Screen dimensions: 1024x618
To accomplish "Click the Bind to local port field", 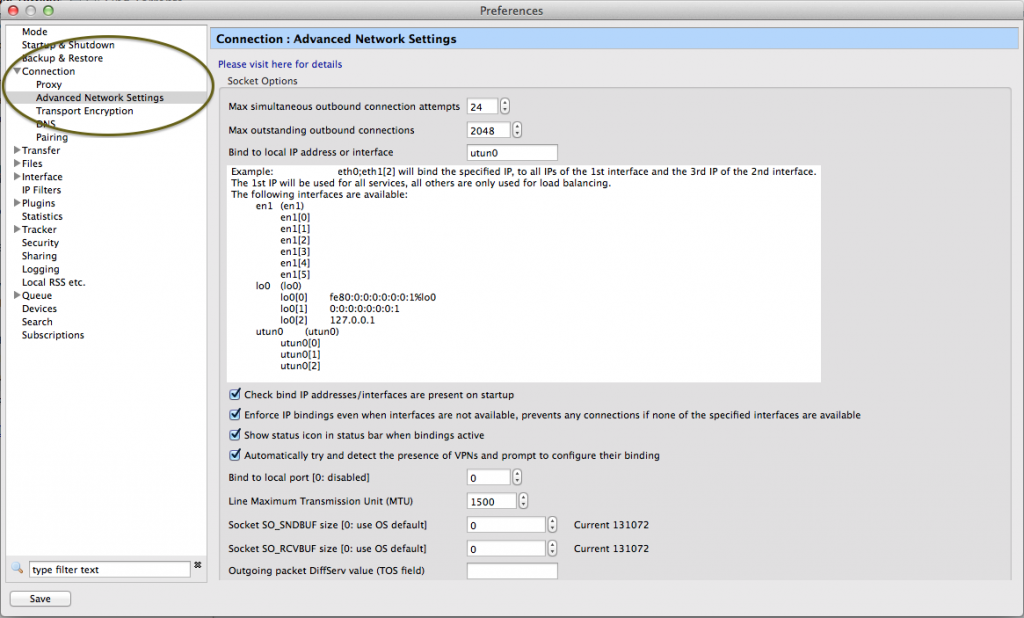I will coord(488,478).
